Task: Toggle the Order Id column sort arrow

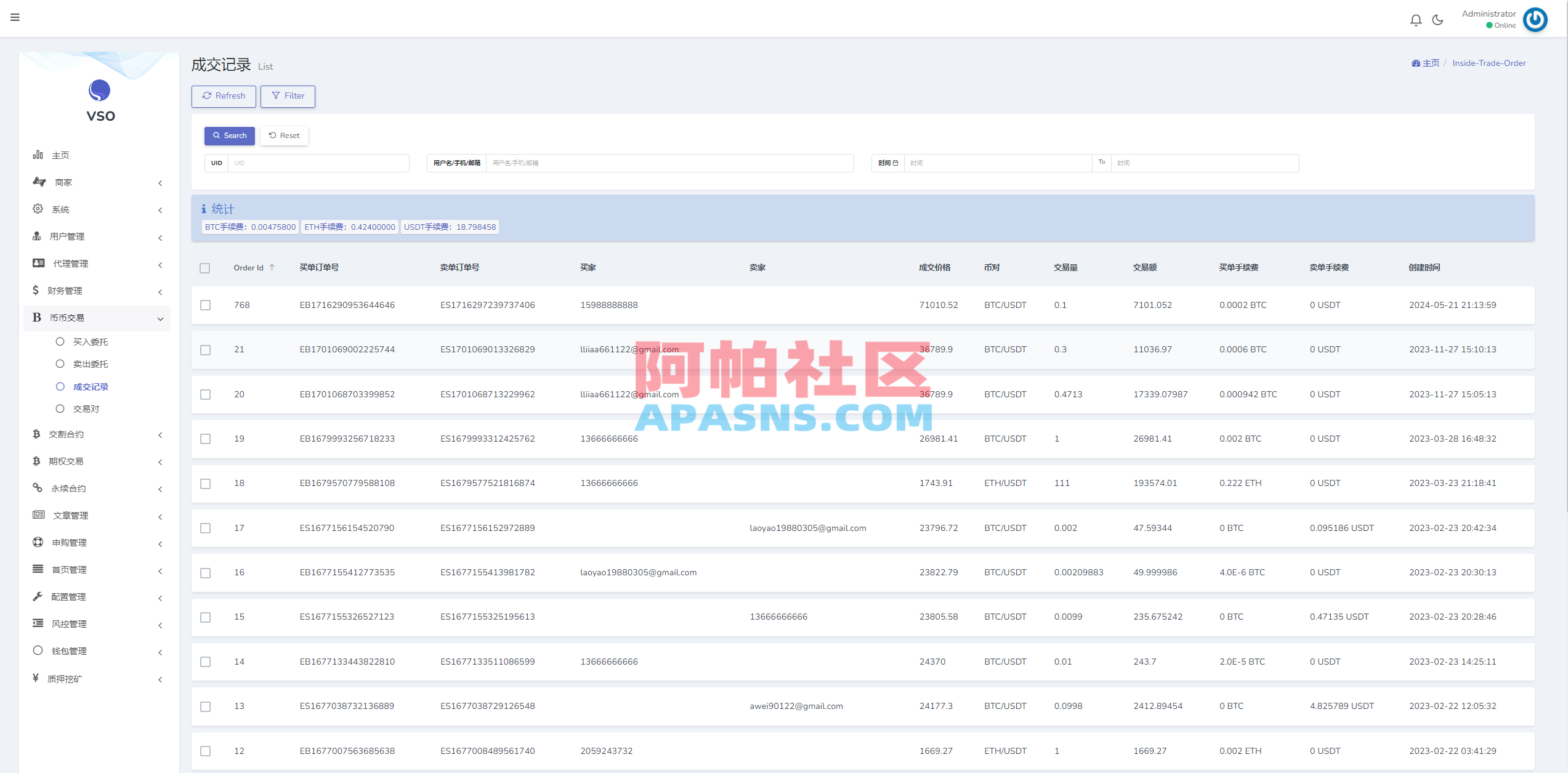Action: (x=272, y=267)
